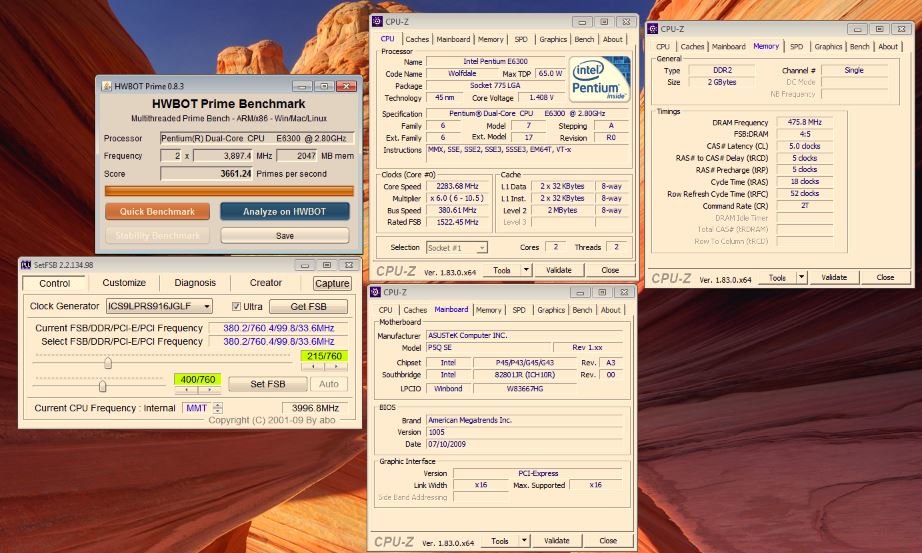
Task: Click the SetFSB title bar icon
Action: click(x=26, y=265)
